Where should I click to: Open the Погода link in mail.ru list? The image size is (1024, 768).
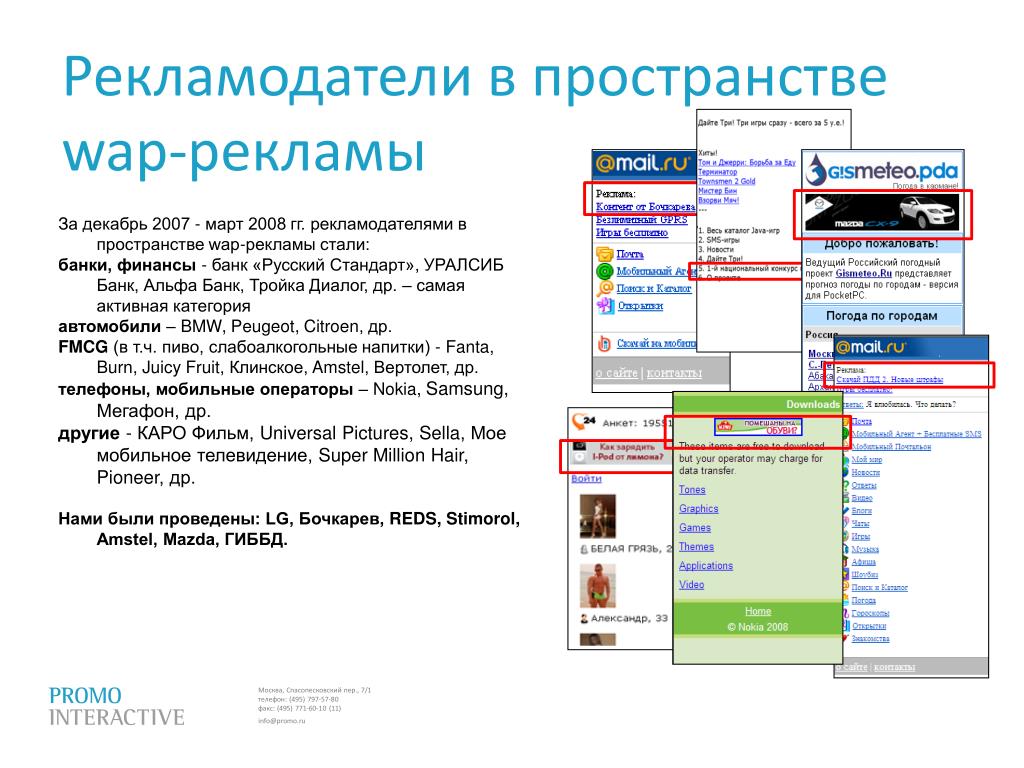coord(863,600)
